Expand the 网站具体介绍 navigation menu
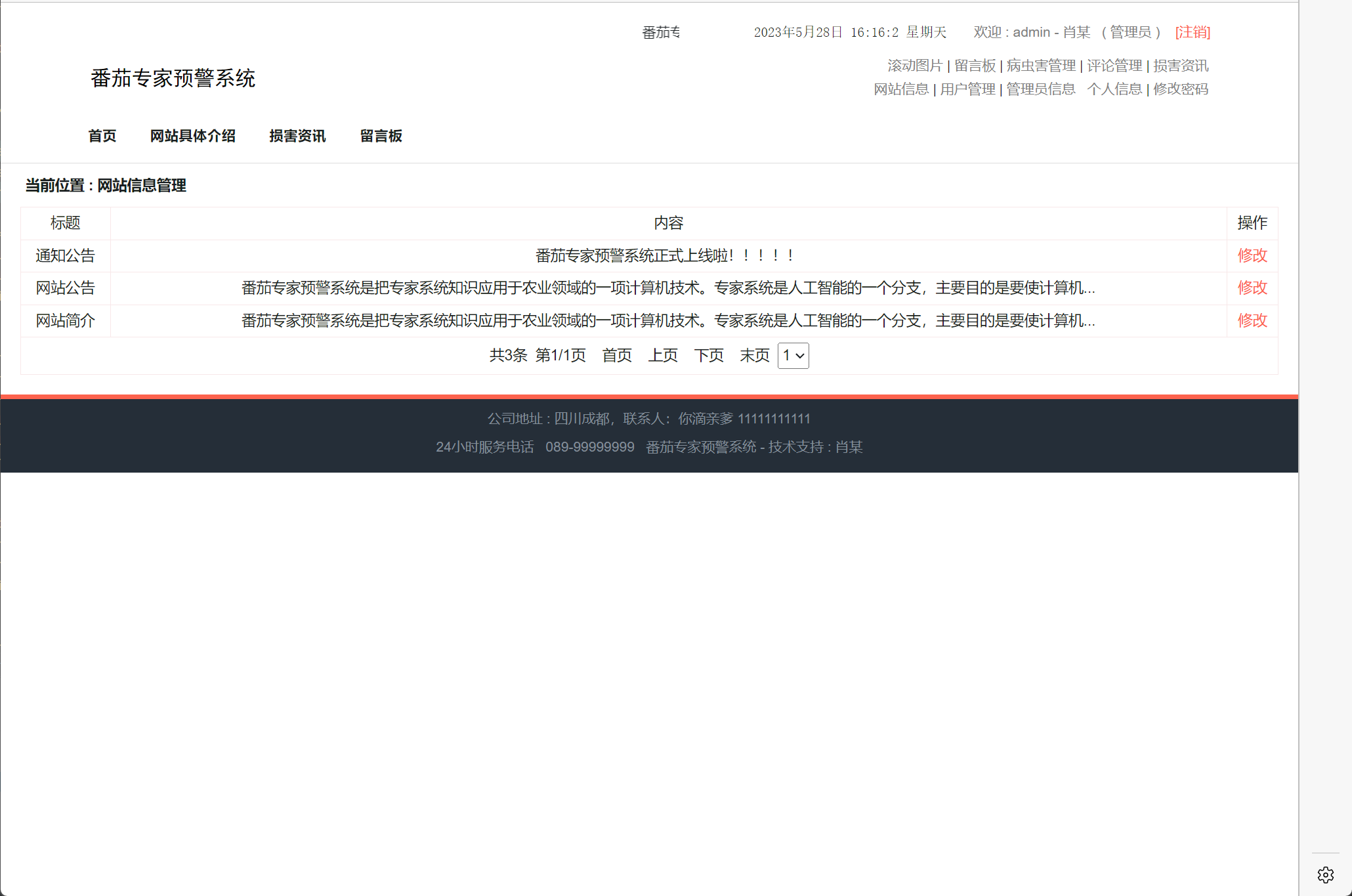The width and height of the screenshot is (1352, 896). pyautogui.click(x=193, y=136)
